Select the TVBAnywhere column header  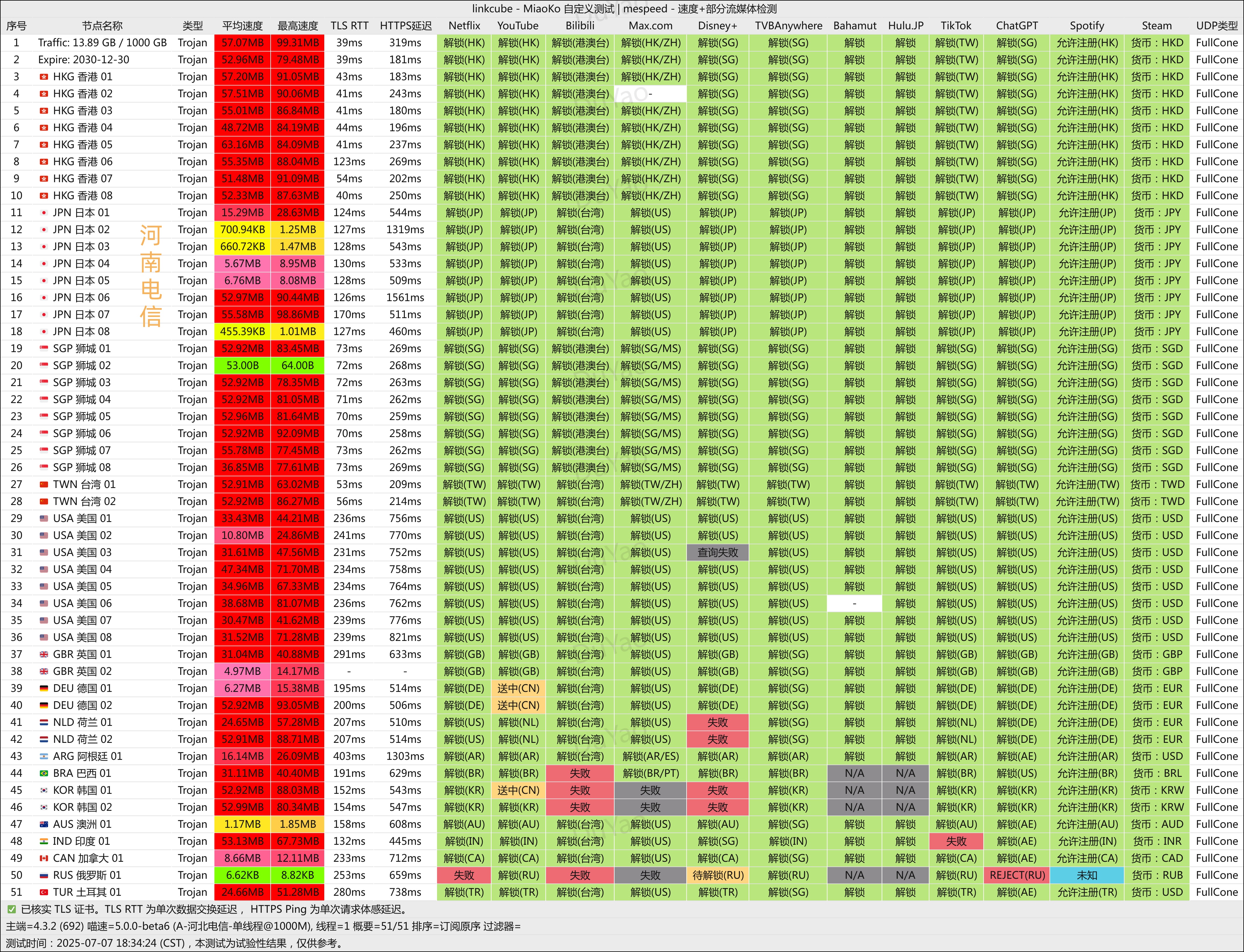pyautogui.click(x=789, y=25)
